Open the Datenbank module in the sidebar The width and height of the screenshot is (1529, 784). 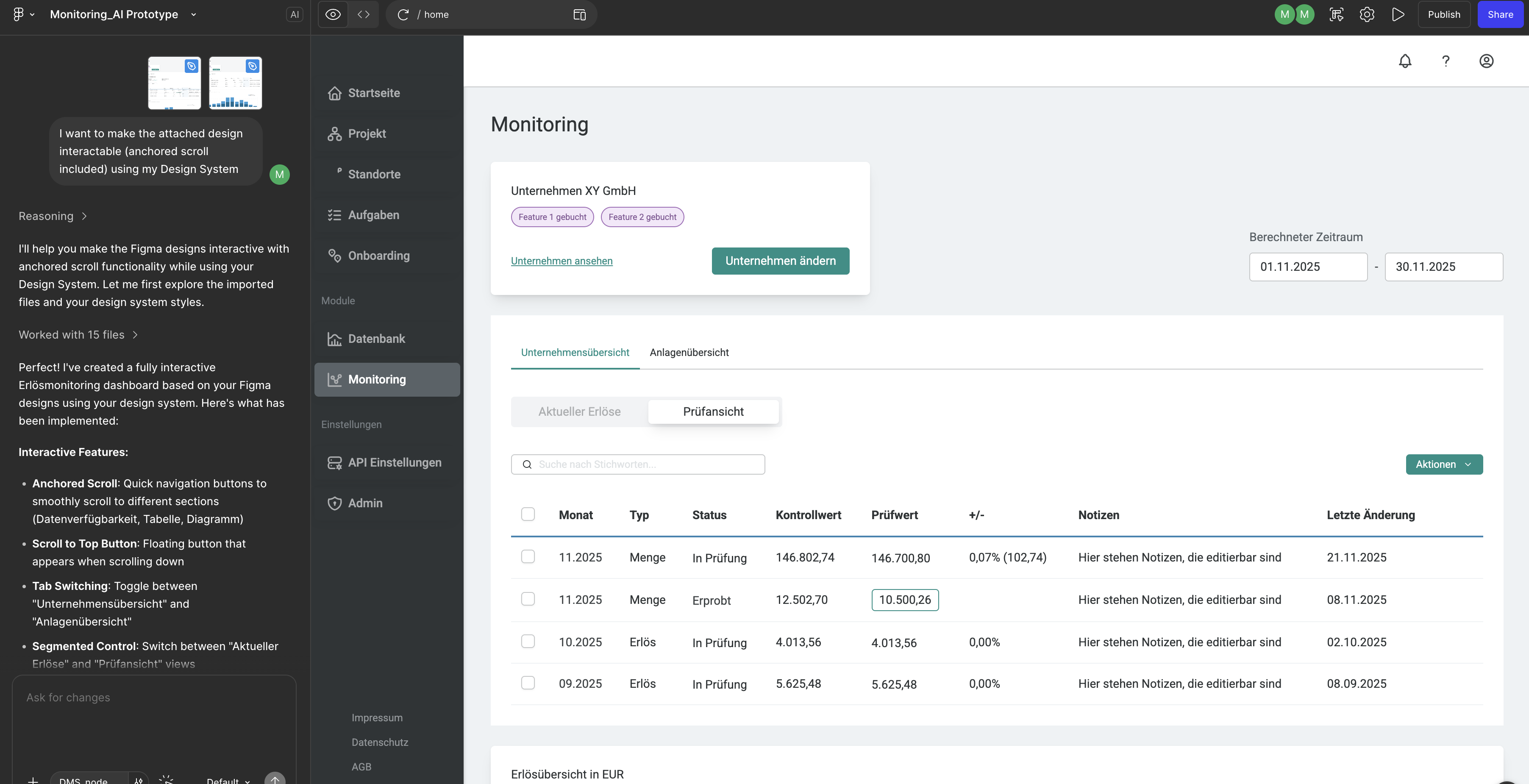(x=376, y=339)
